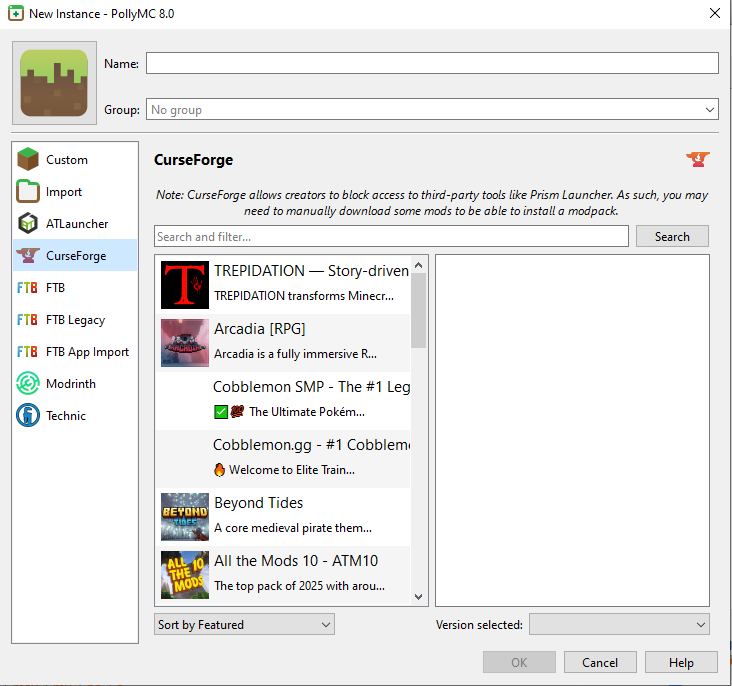Switch to the Technic page

[x=75, y=415]
